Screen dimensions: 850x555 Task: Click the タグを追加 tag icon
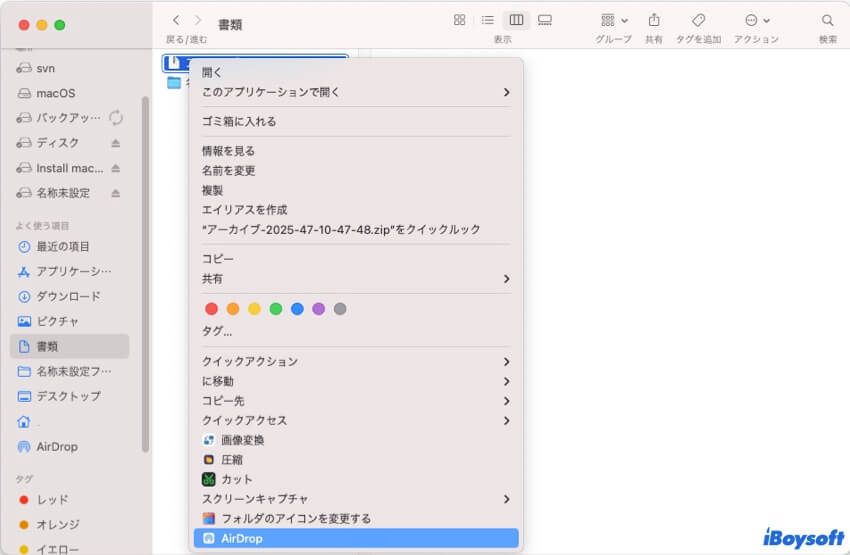pos(698,20)
